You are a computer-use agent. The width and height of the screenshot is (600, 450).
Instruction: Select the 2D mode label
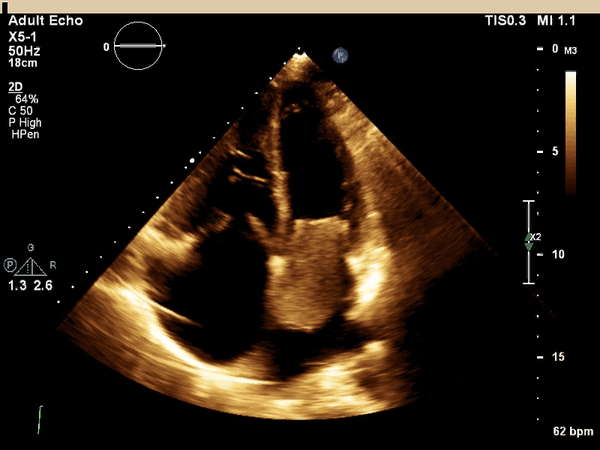point(15,87)
